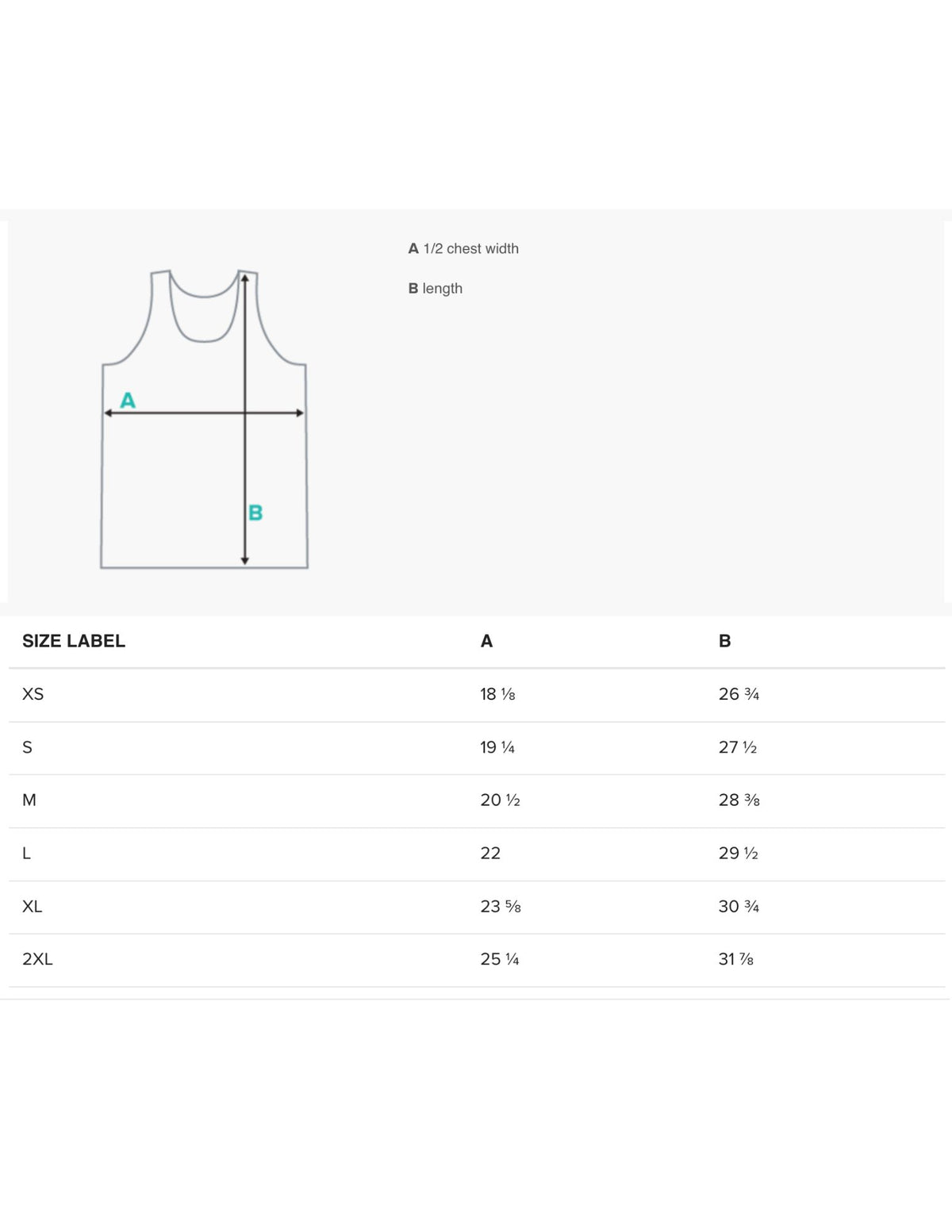Click the '1/2 chest width' legend text
Image resolution: width=952 pixels, height=1232 pixels.
(x=470, y=248)
